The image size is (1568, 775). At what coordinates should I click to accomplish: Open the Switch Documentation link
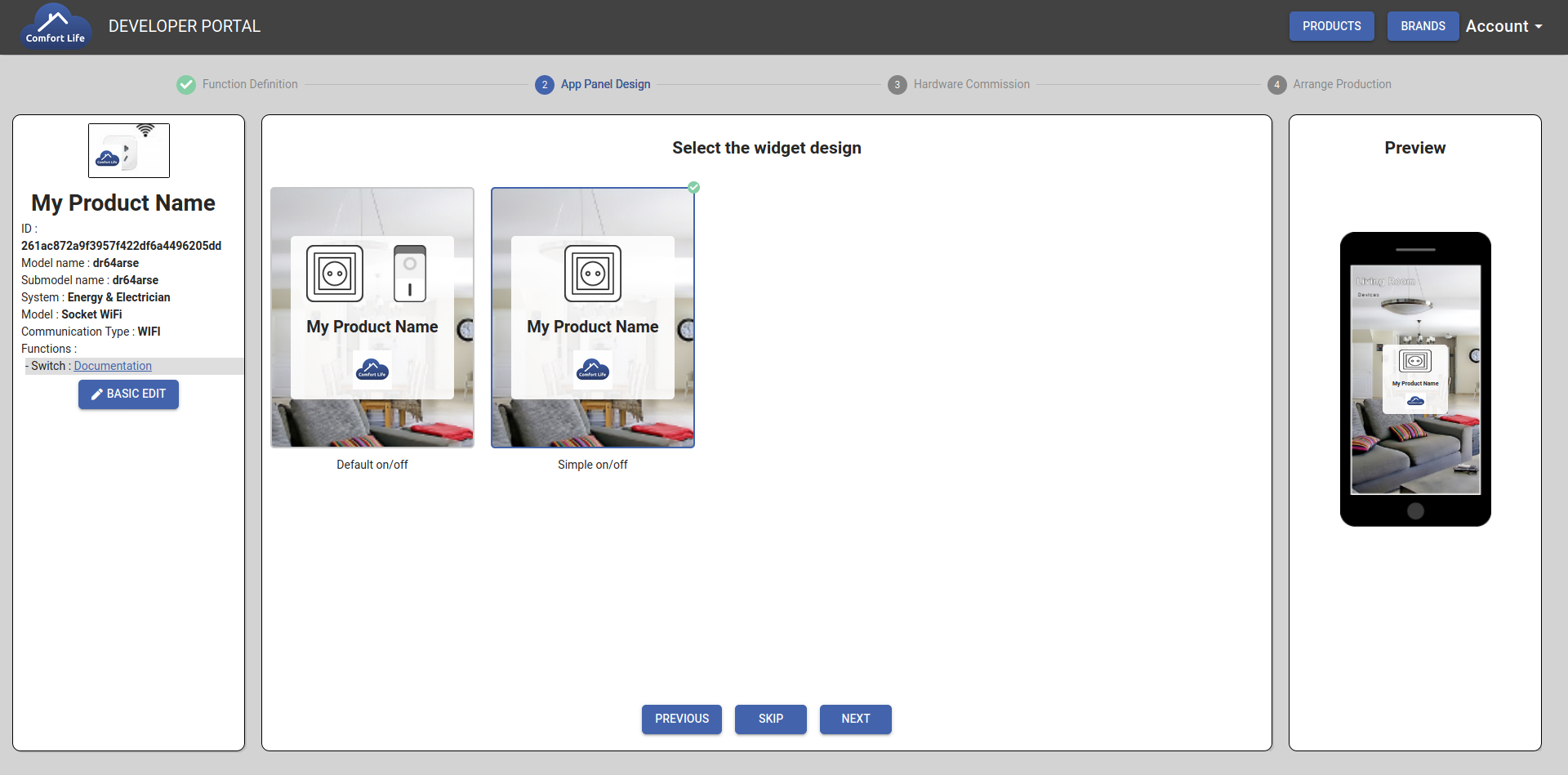113,366
